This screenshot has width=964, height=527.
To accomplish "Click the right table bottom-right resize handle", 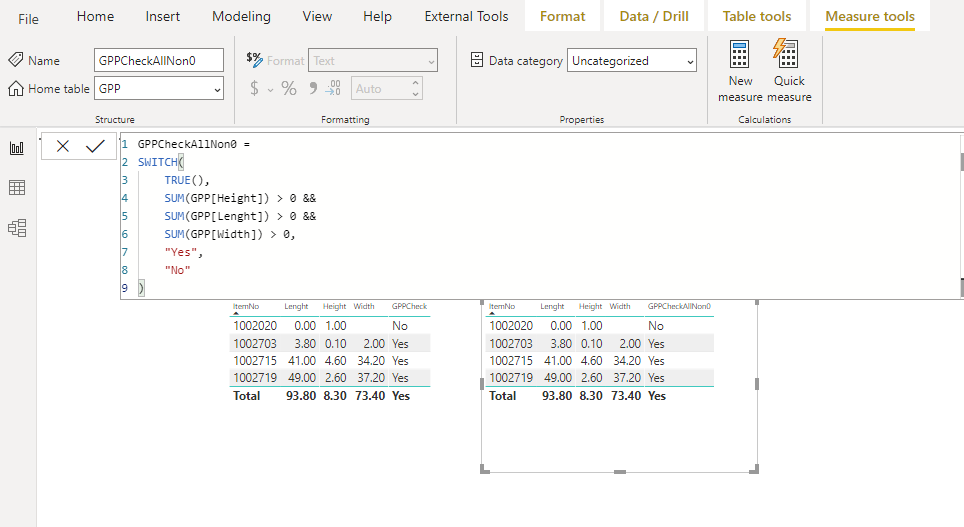I will [x=755, y=470].
